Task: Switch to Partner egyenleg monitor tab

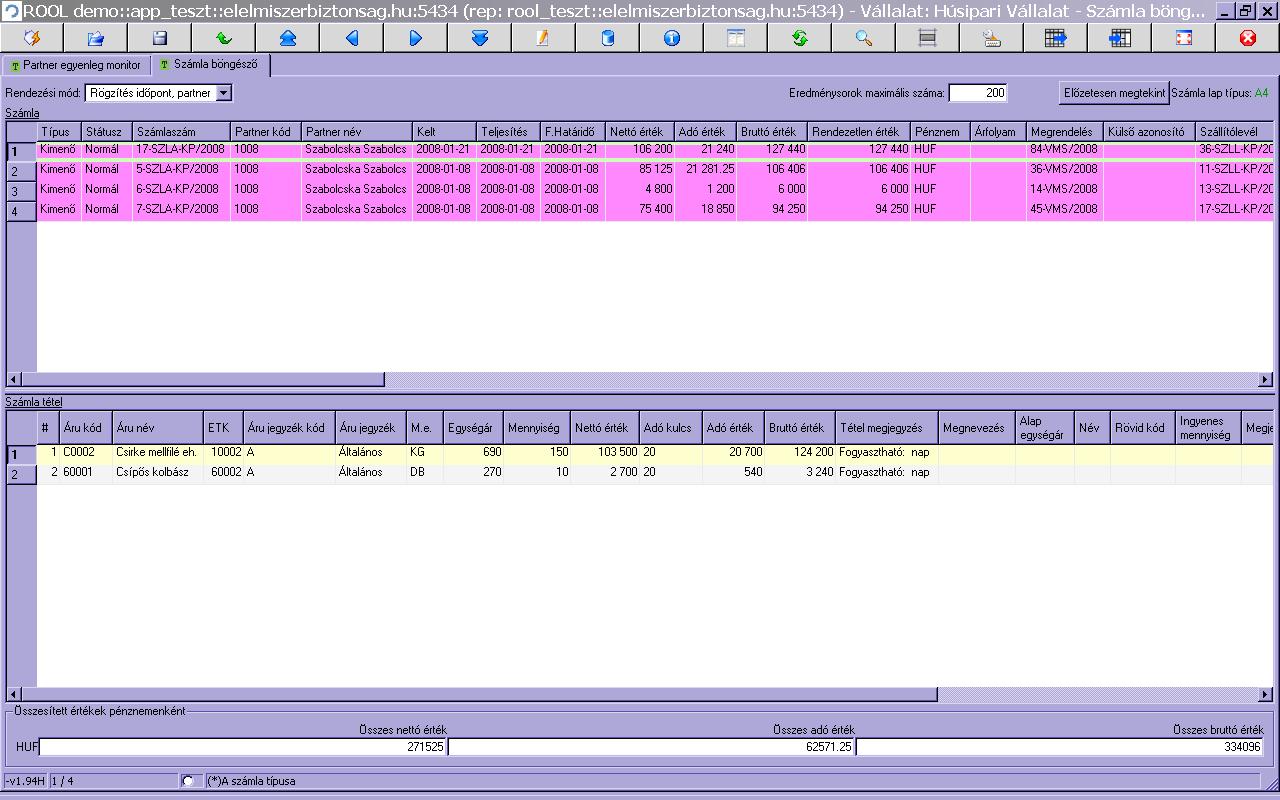Action: (76, 65)
